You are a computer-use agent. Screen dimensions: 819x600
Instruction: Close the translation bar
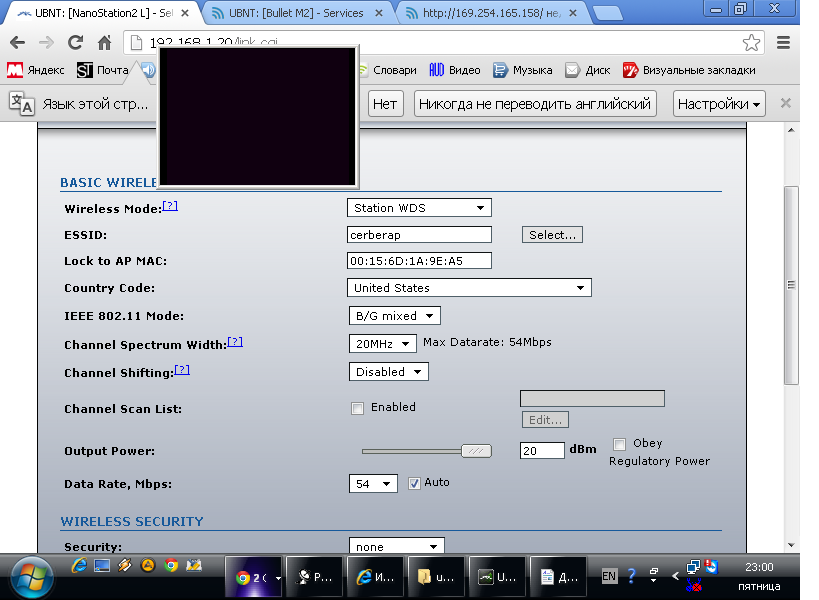785,103
